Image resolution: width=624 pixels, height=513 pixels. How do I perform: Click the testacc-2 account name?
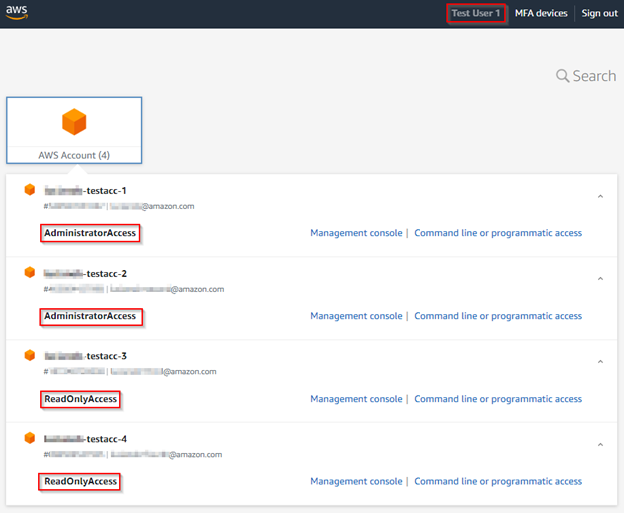click(85, 273)
